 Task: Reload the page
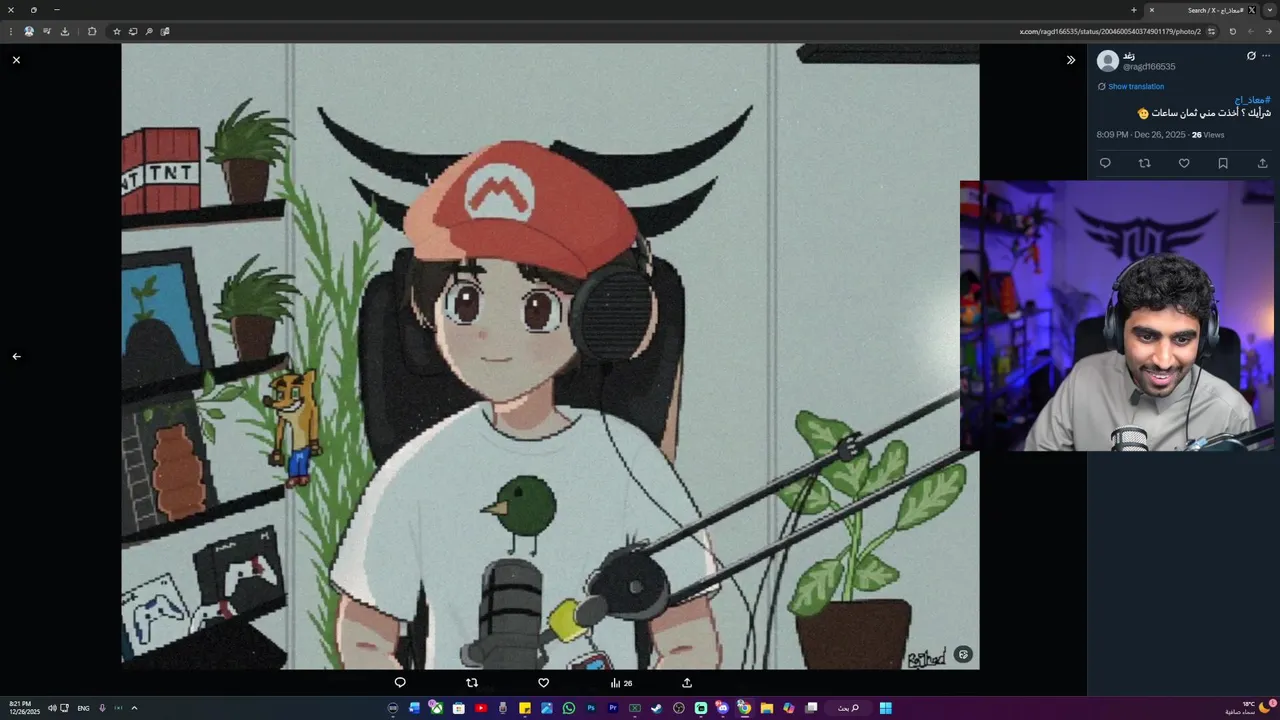[x=1233, y=32]
